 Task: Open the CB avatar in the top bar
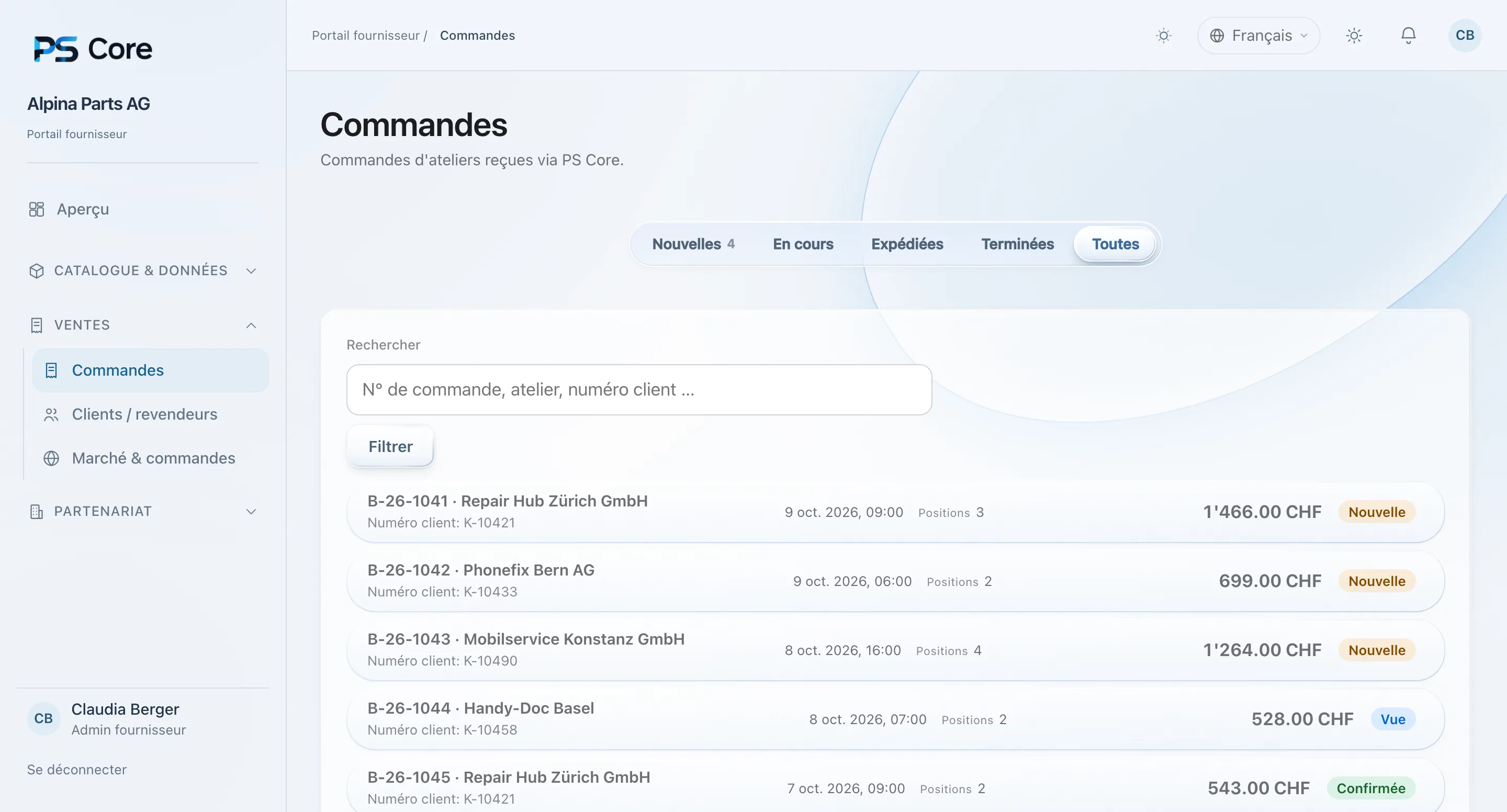pos(1464,36)
